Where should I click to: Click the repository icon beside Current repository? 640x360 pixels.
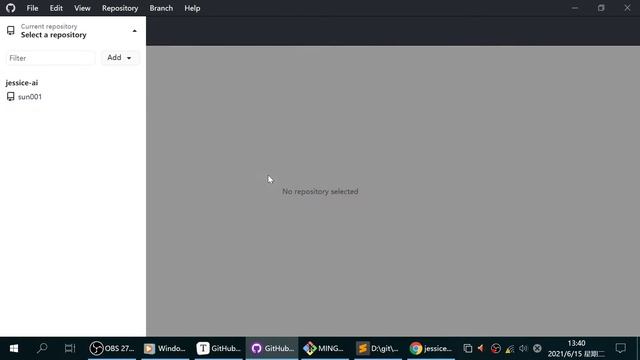tap(11, 31)
